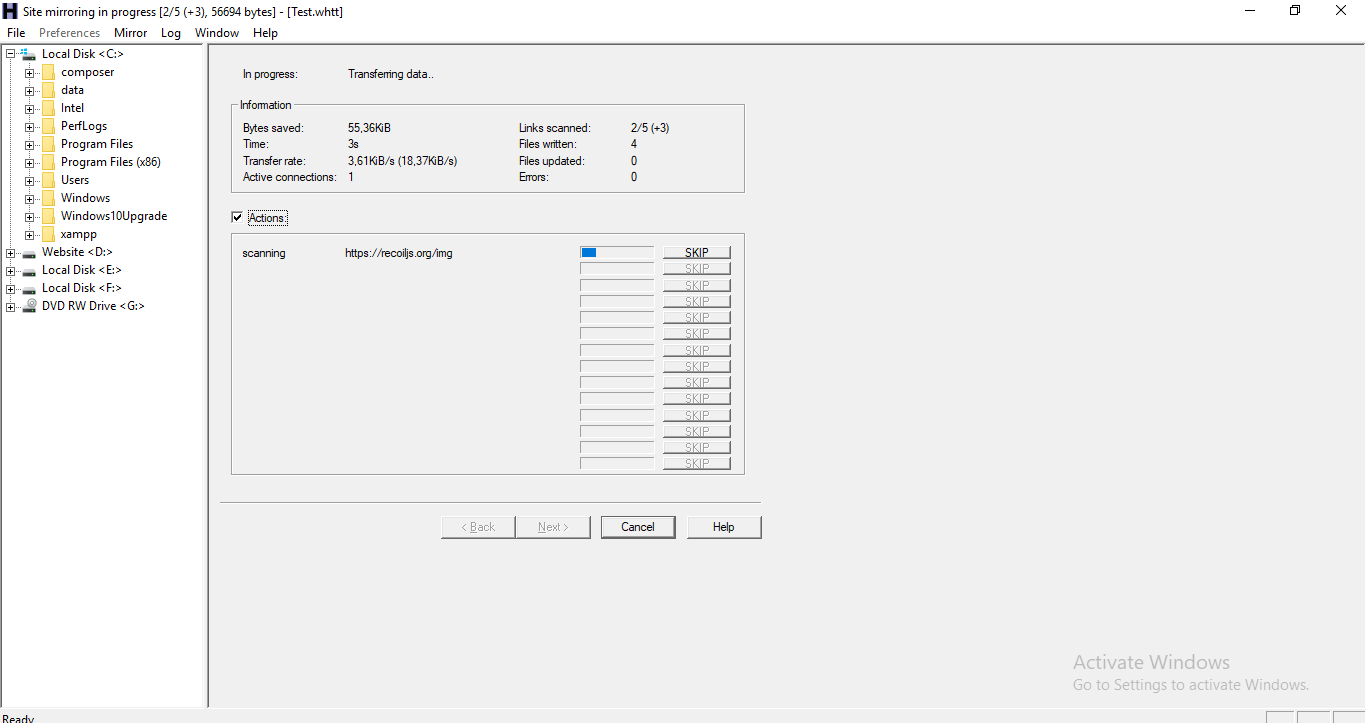This screenshot has height=723, width=1366.
Task: Click the Local Disk E: drive icon
Action: point(29,271)
